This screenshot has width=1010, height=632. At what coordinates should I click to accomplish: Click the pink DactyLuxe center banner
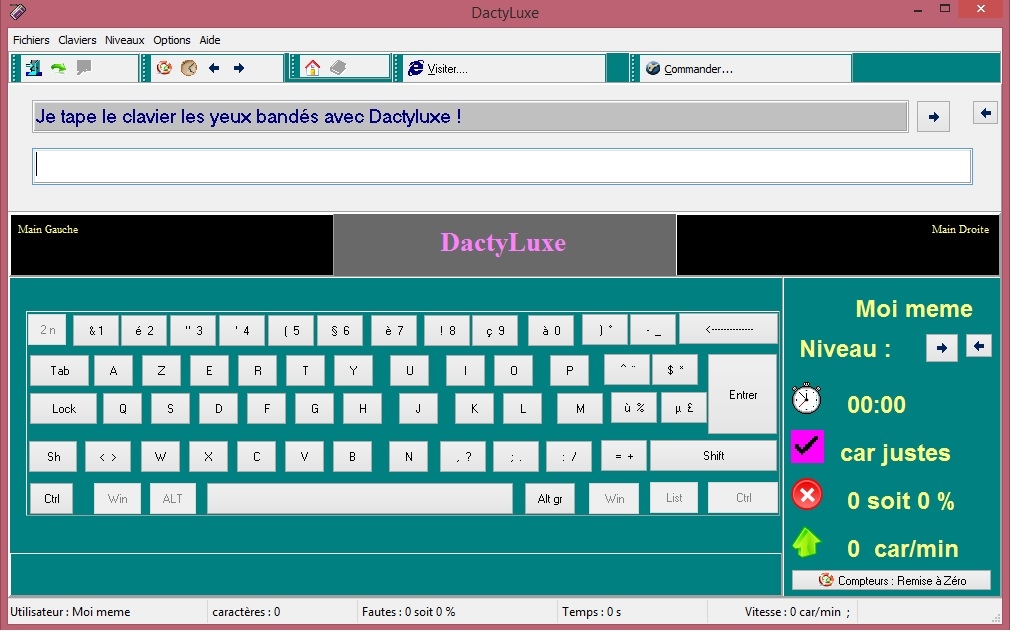(503, 243)
